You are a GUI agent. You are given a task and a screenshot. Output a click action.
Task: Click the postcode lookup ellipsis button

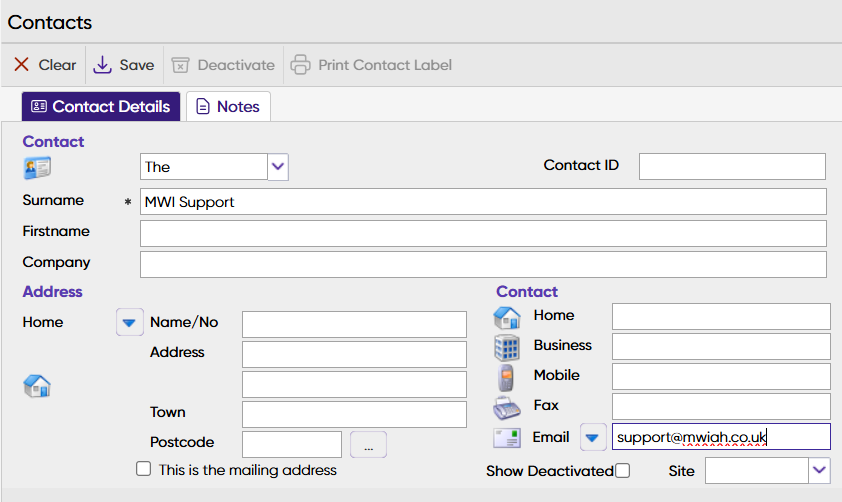(x=368, y=445)
